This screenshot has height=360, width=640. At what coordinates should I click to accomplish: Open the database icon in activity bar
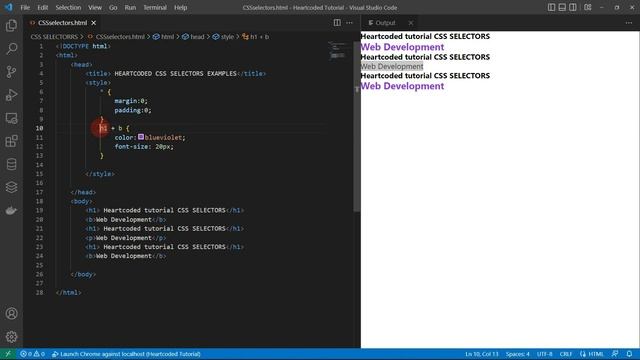11,164
